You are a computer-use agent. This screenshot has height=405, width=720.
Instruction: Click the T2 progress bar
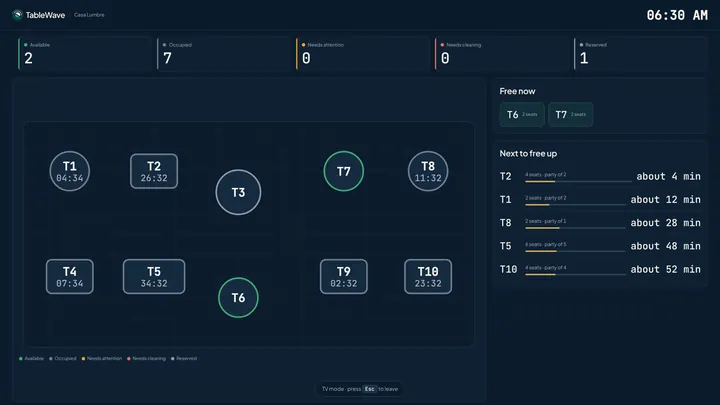coord(578,182)
